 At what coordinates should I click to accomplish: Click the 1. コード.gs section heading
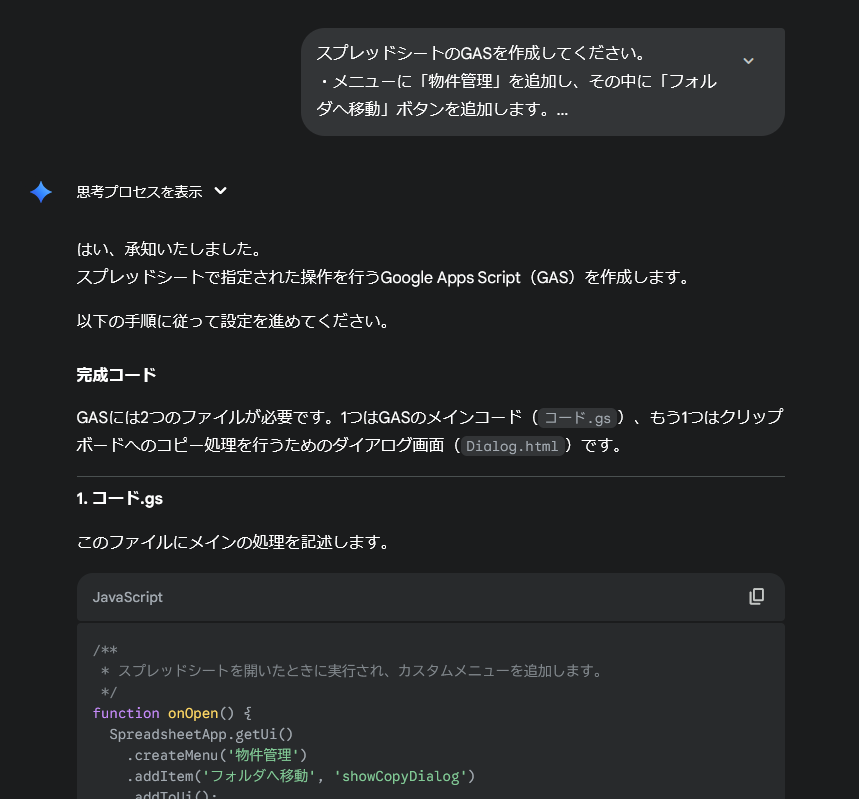point(120,499)
